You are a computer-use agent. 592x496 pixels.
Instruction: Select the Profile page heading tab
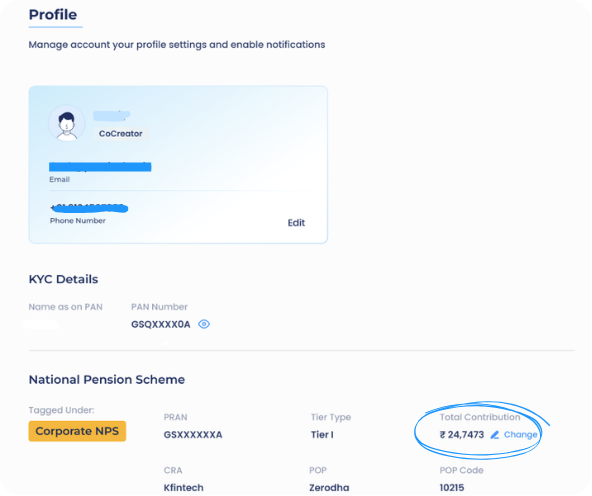point(53,15)
